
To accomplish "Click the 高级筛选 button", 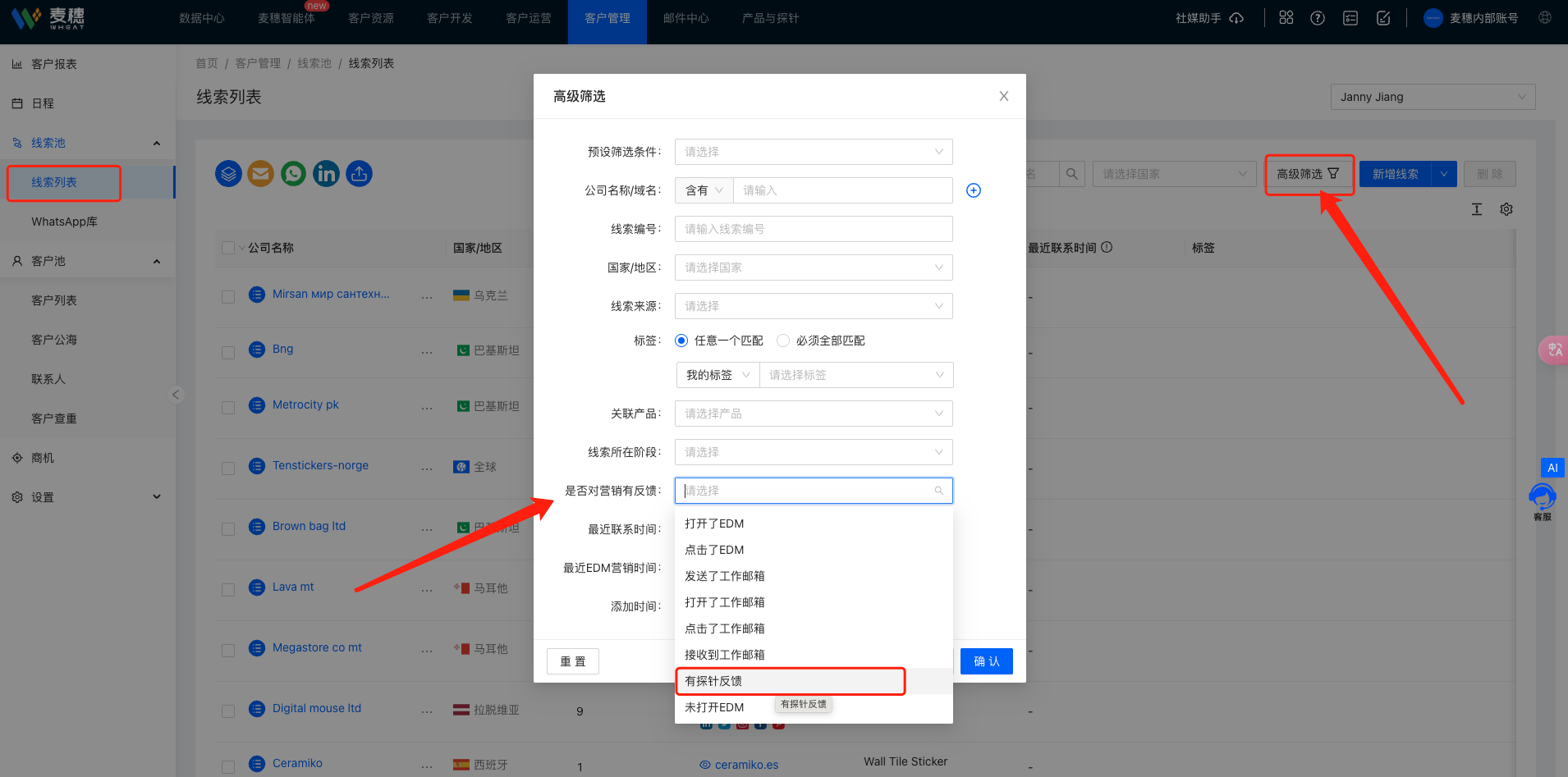I will coord(1308,174).
